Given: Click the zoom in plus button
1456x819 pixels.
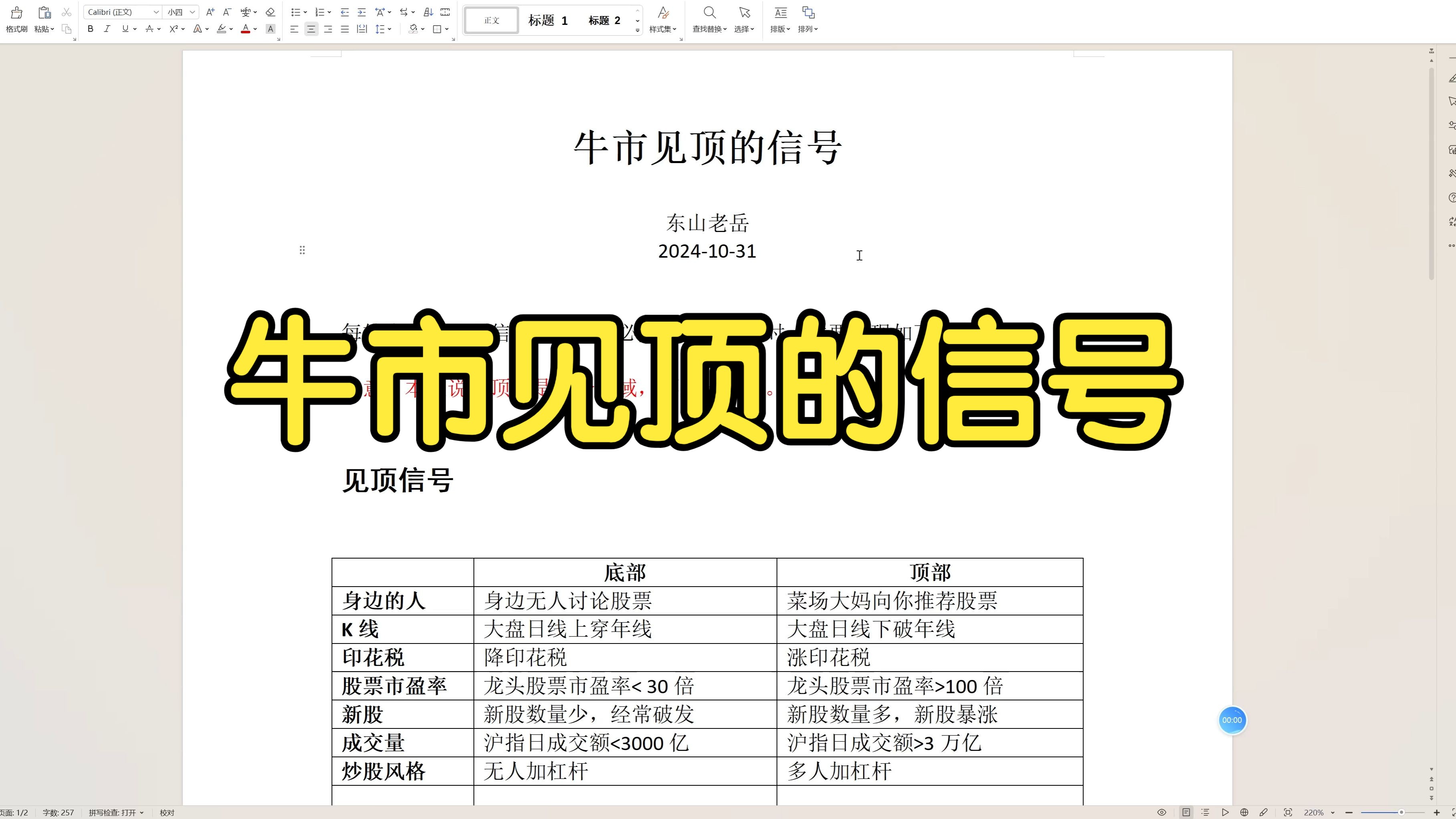Looking at the screenshot, I should click(x=1437, y=812).
